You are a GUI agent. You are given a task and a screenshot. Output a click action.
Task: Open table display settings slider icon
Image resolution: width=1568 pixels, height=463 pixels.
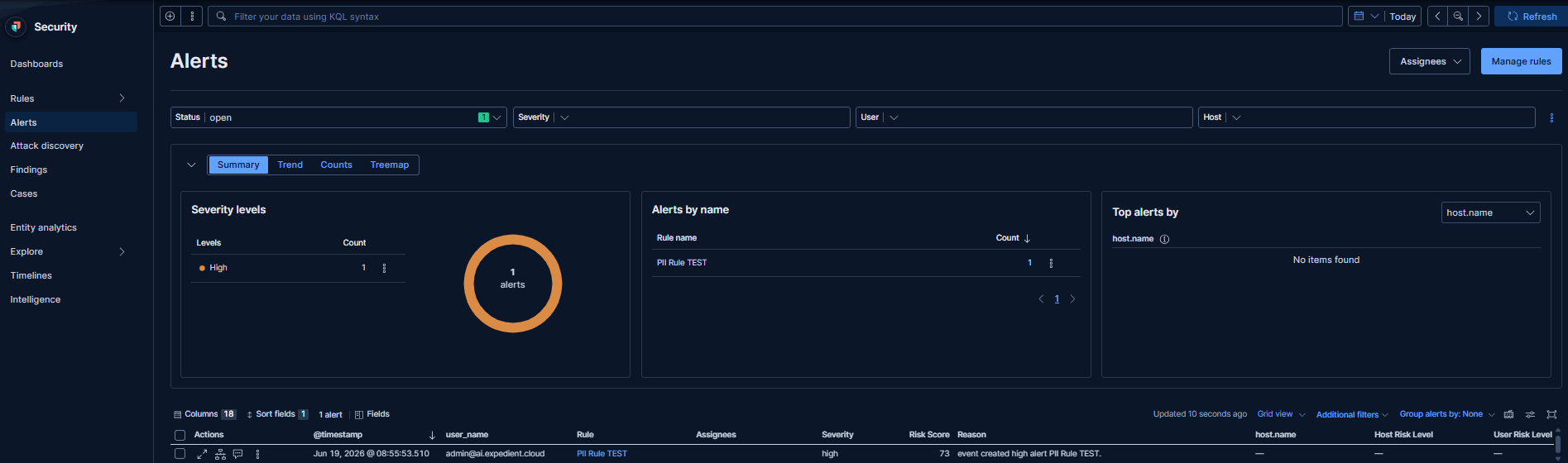[x=1530, y=414]
